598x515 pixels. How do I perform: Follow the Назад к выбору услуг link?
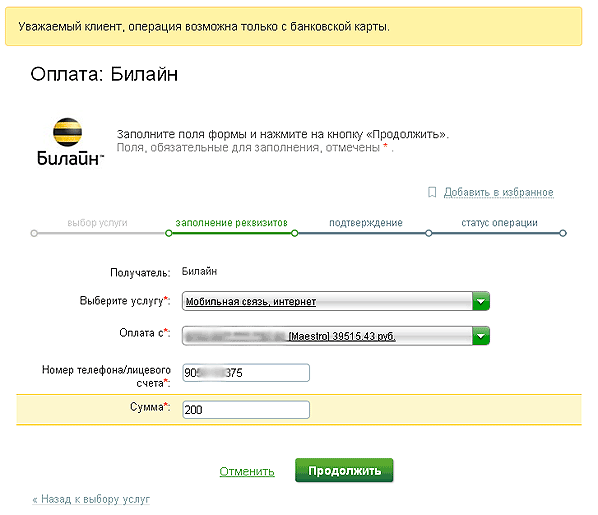coord(91,499)
